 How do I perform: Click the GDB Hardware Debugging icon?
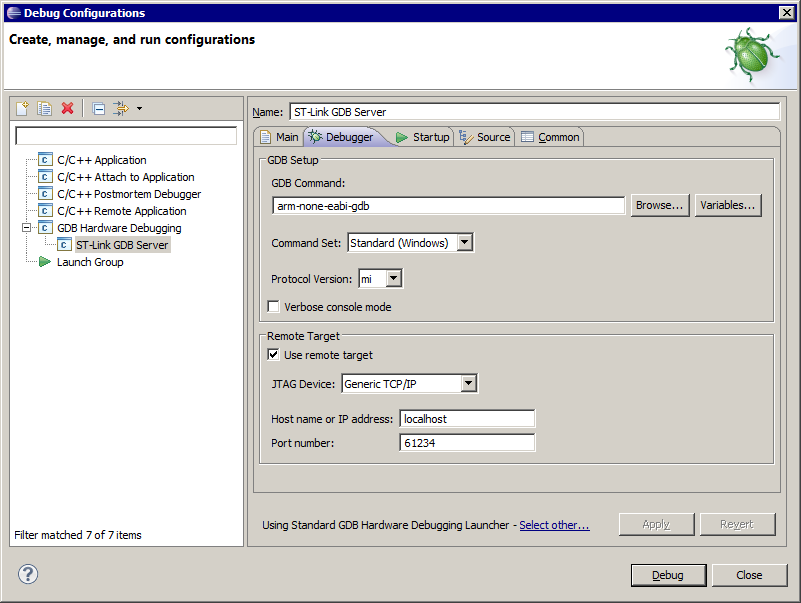pos(45,228)
